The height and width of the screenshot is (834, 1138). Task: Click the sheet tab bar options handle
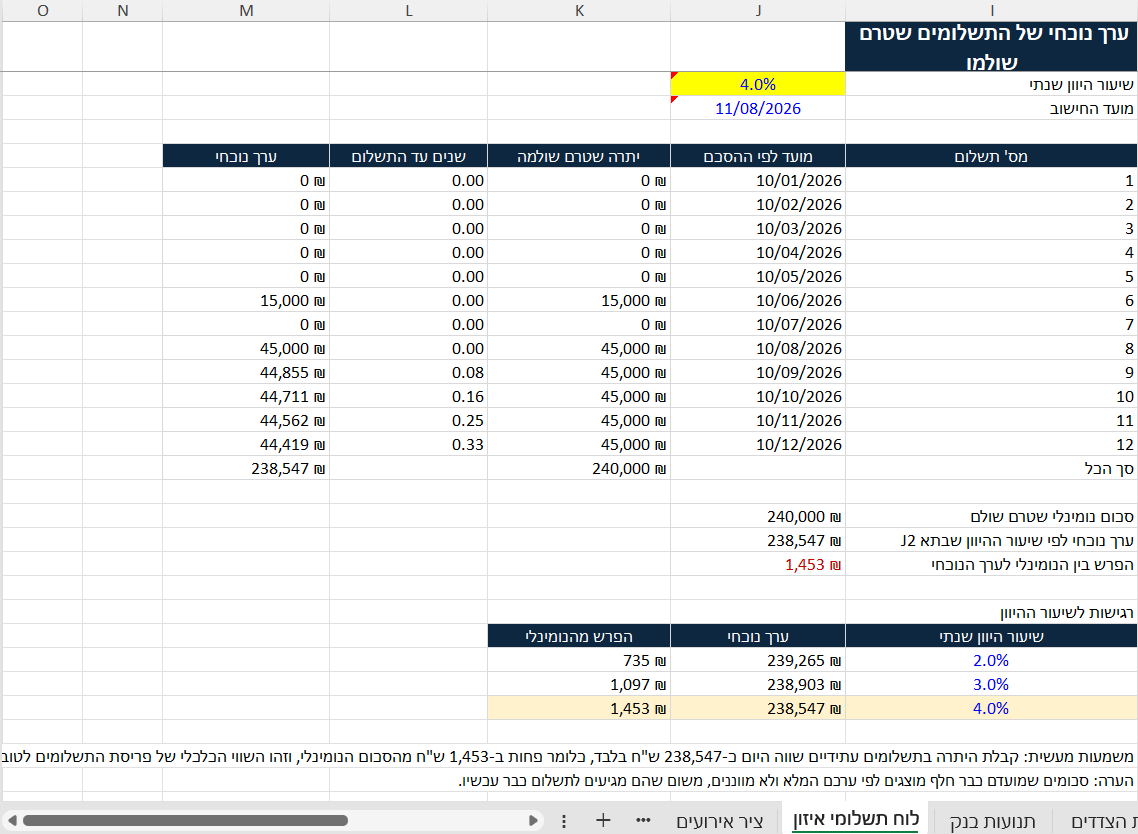[x=564, y=821]
